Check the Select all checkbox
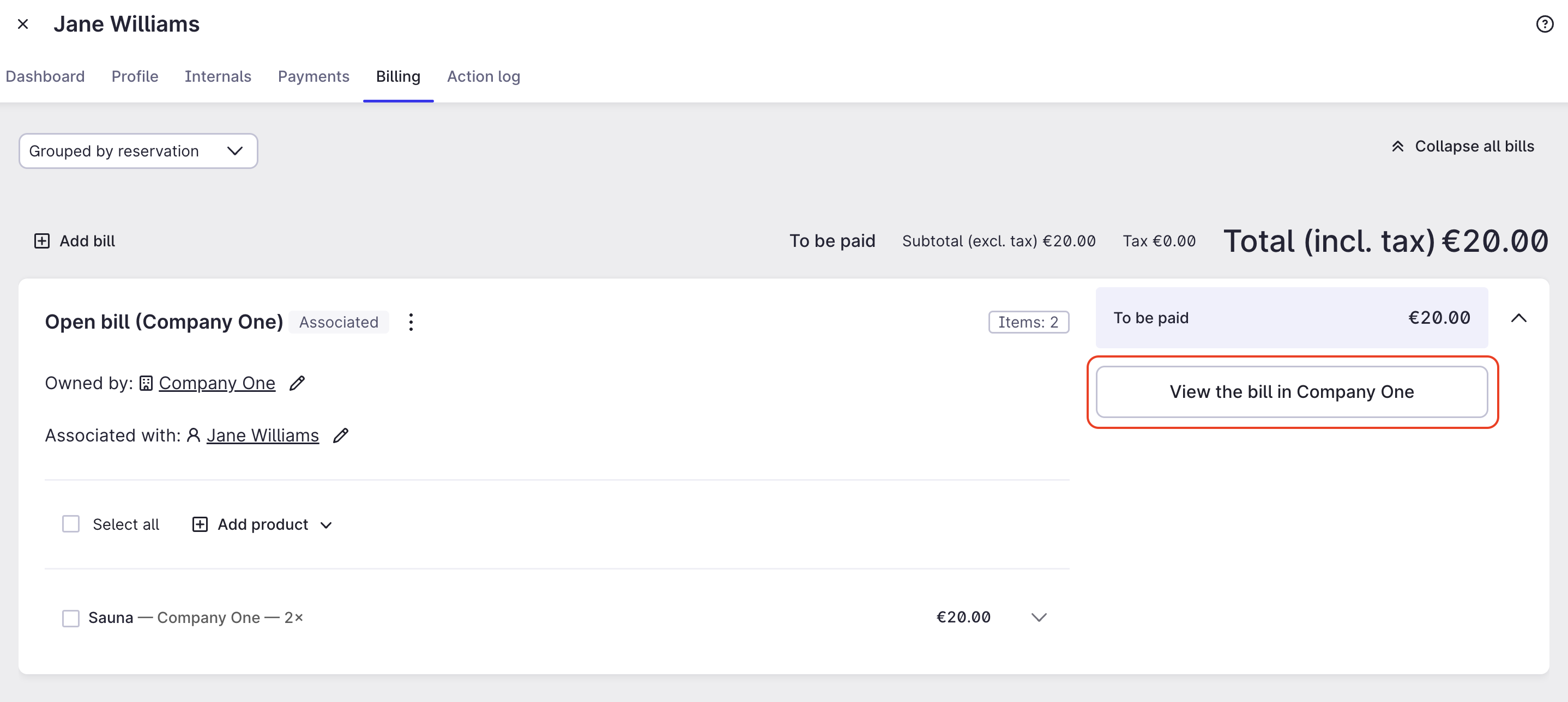The image size is (1568, 702). (x=71, y=524)
